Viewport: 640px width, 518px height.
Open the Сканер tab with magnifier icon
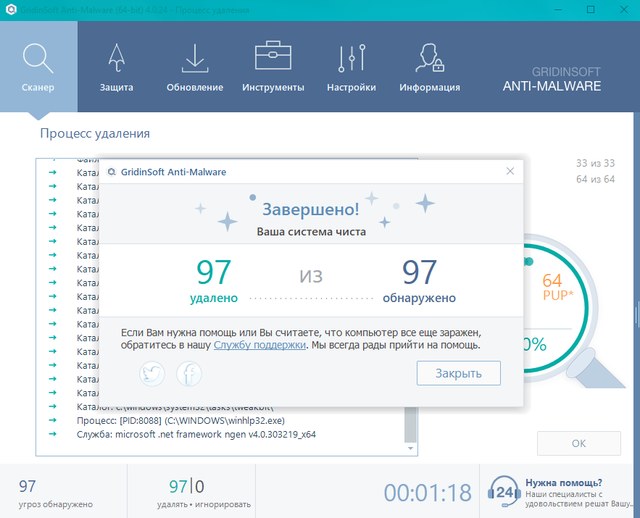point(37,65)
